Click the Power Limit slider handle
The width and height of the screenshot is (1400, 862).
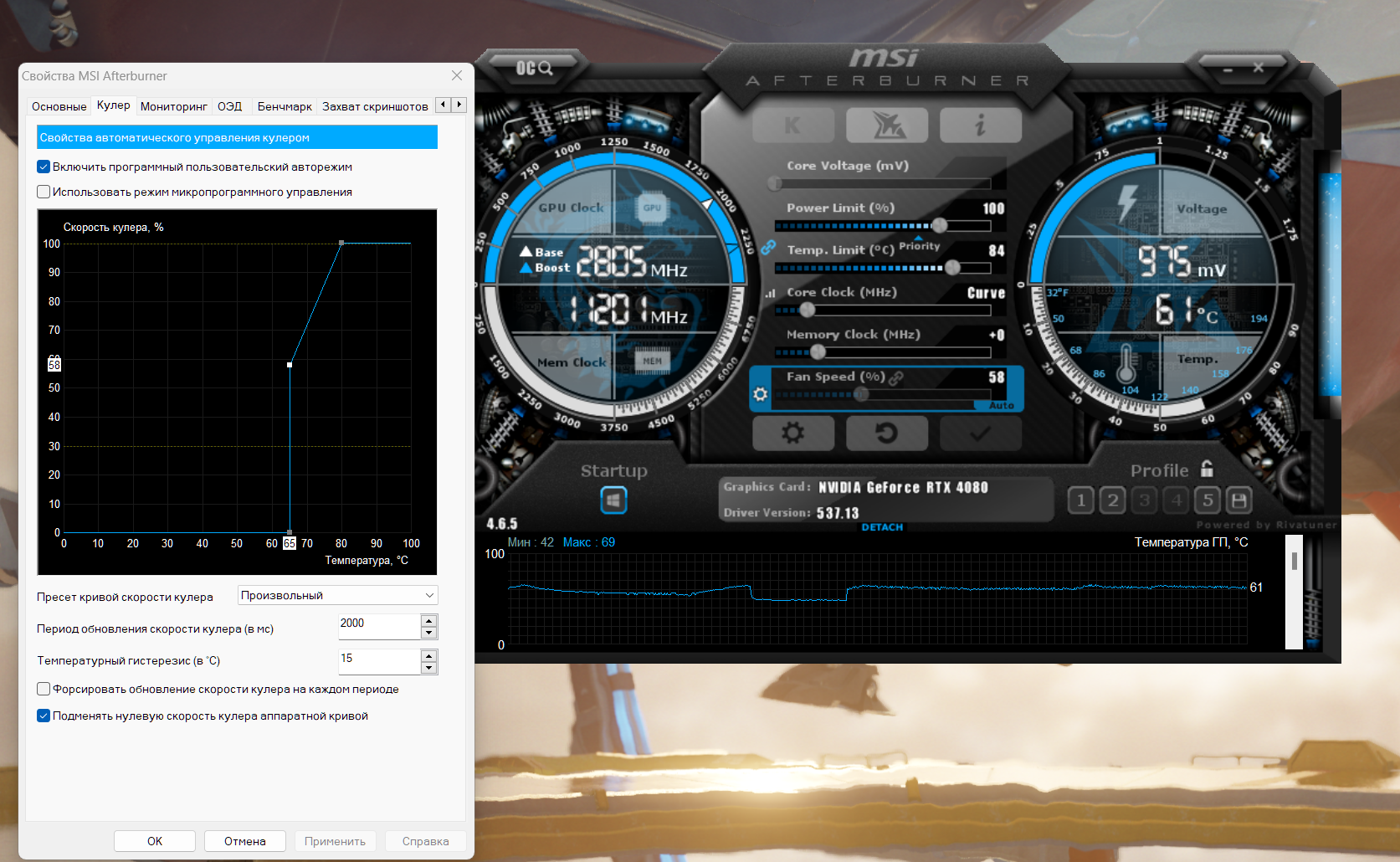940,225
